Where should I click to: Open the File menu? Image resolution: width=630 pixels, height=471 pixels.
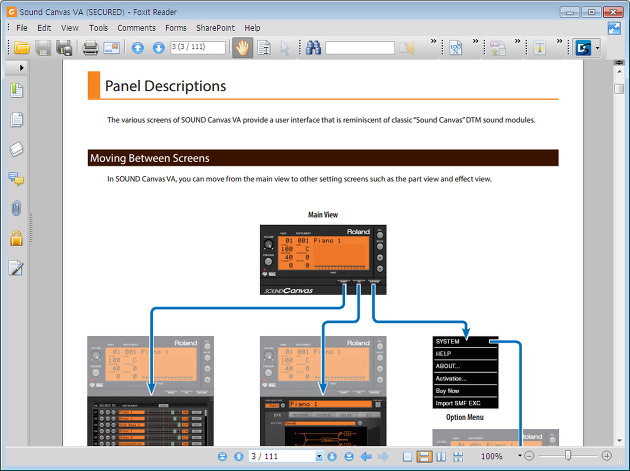(22, 28)
